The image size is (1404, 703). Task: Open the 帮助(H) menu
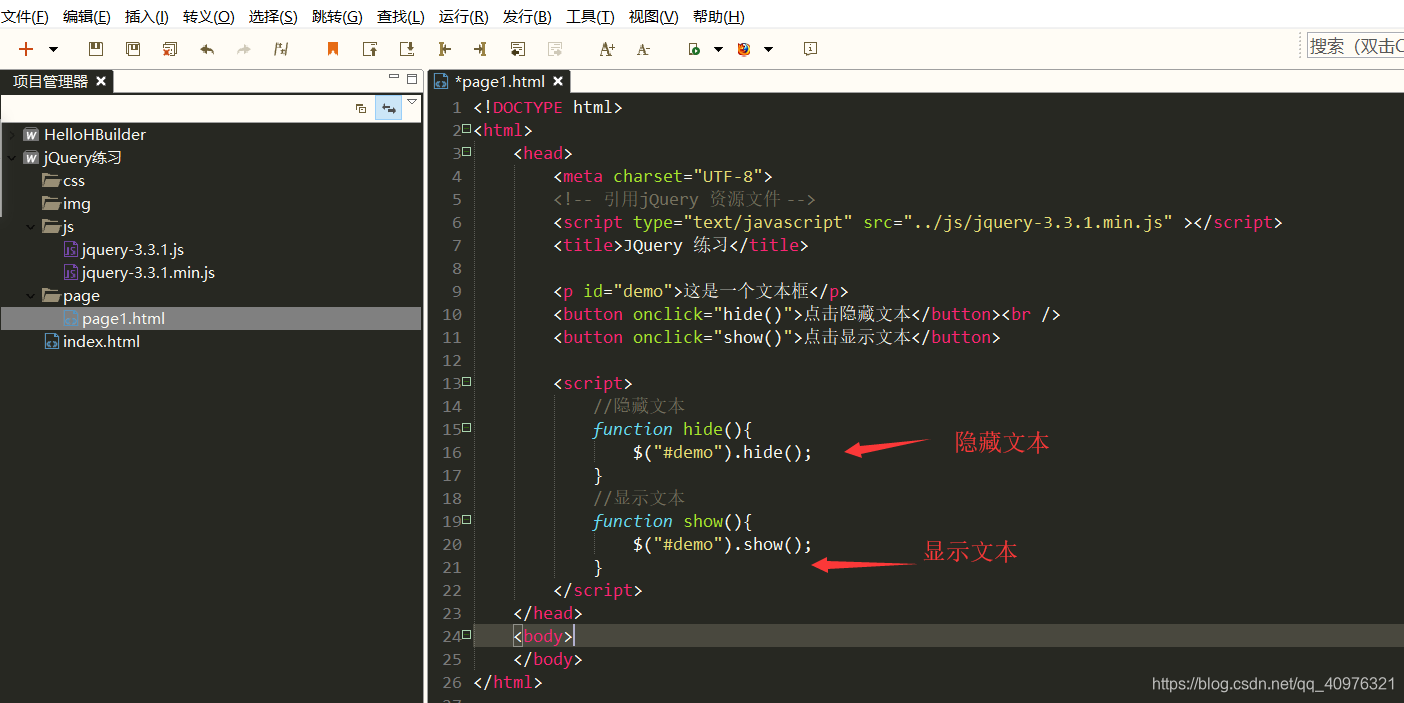point(718,17)
